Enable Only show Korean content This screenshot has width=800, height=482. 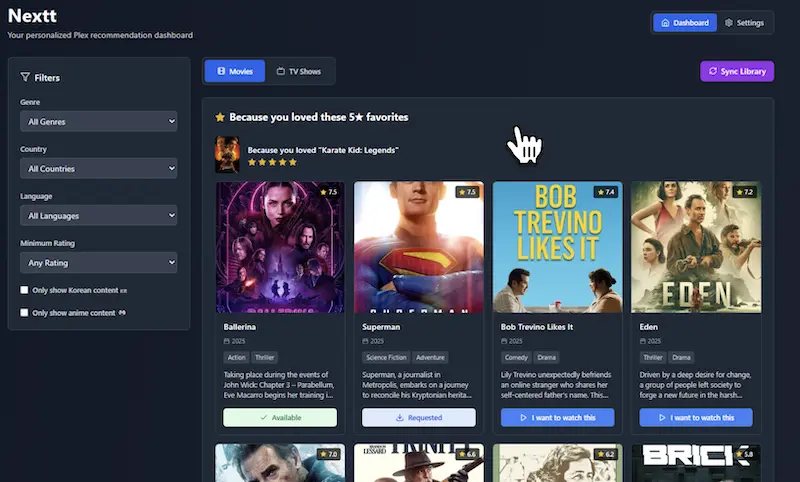pos(24,290)
